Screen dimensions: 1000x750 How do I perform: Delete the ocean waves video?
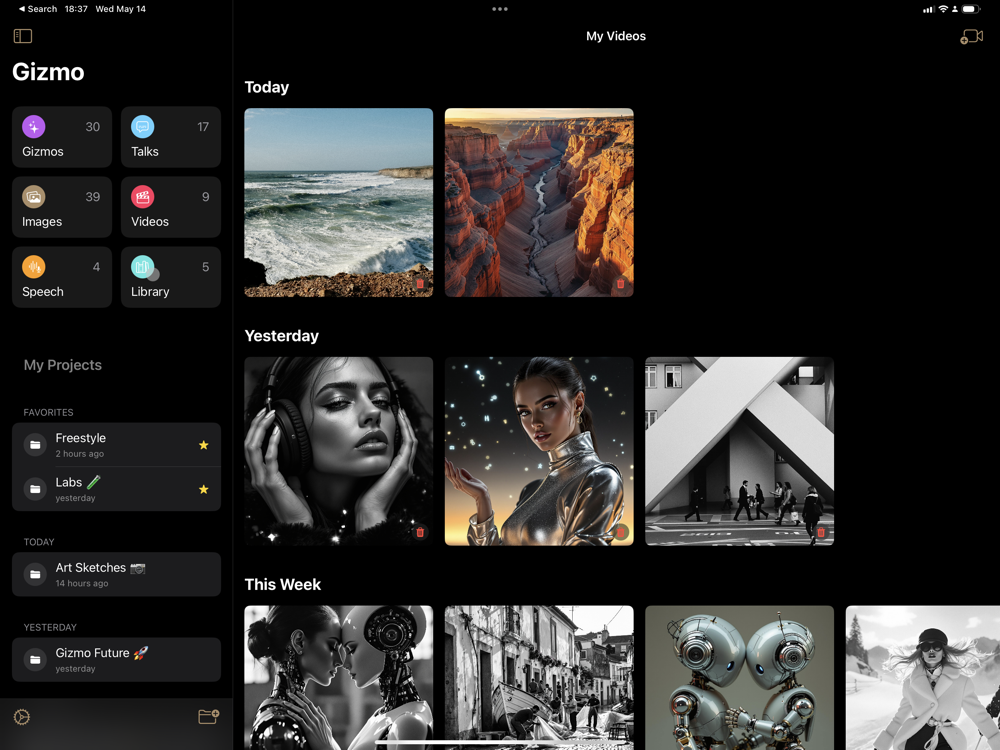pyautogui.click(x=420, y=284)
